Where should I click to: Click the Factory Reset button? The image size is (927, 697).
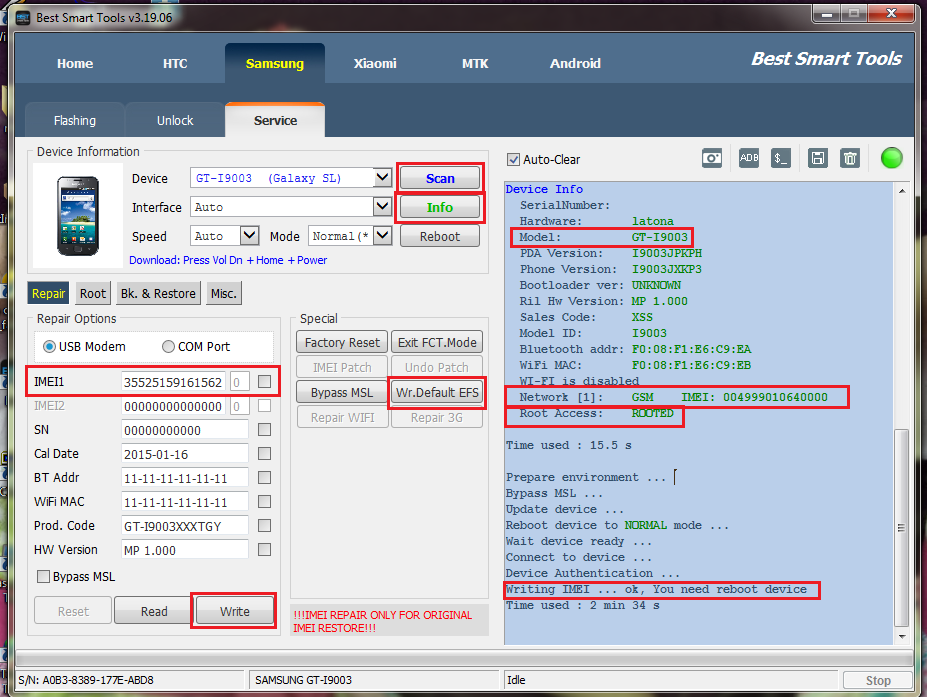point(342,342)
